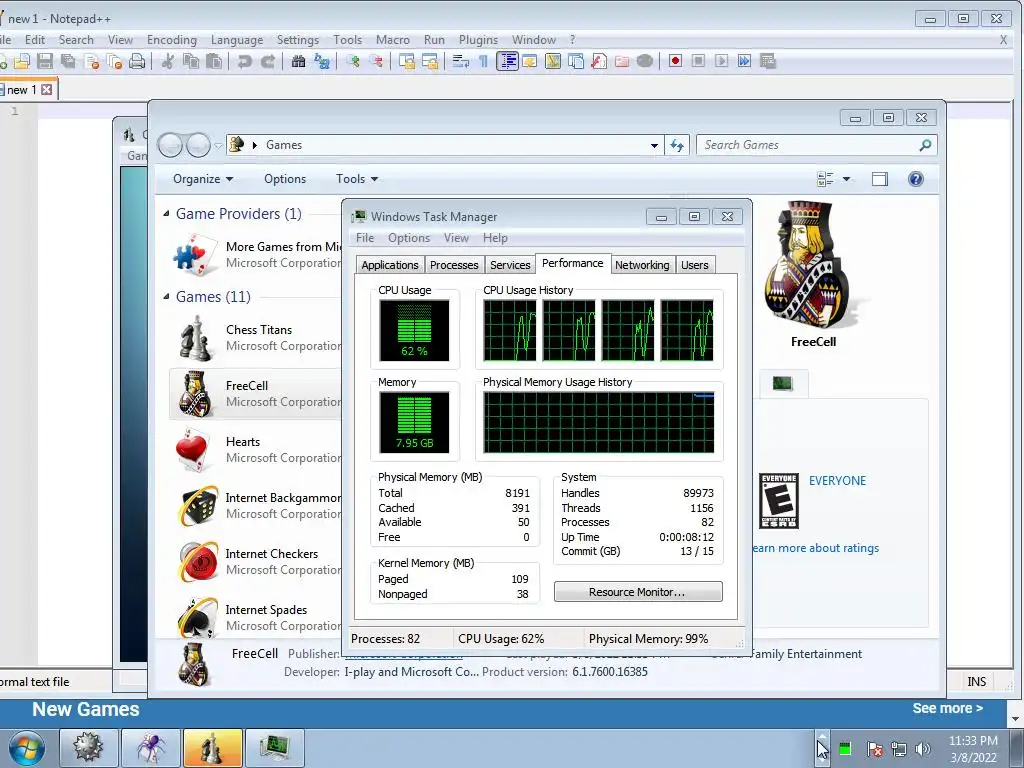Toggle the highlighted indent guide icon
1024x768 pixels.
point(507,61)
